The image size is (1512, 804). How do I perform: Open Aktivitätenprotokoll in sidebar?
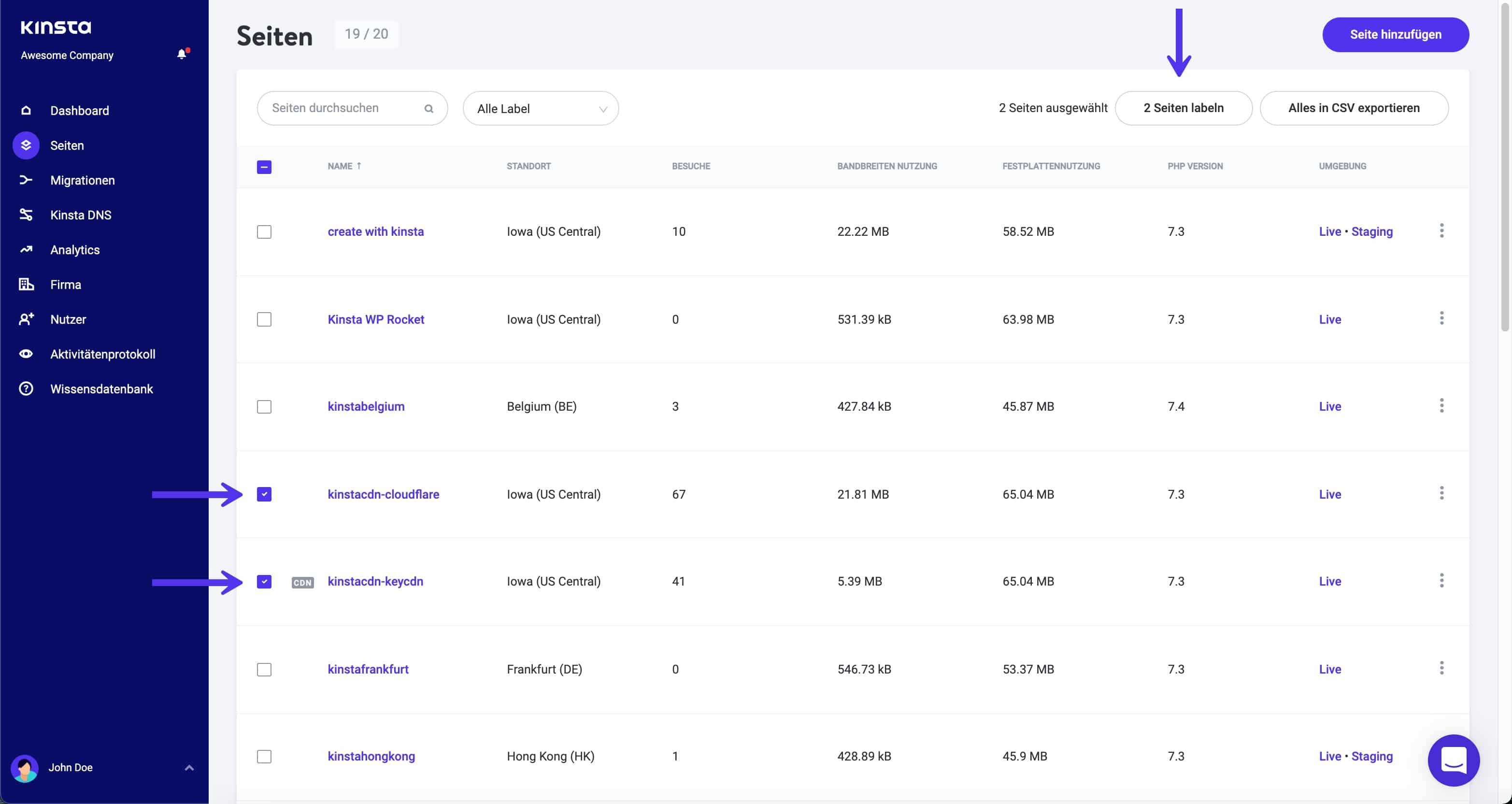(x=103, y=354)
